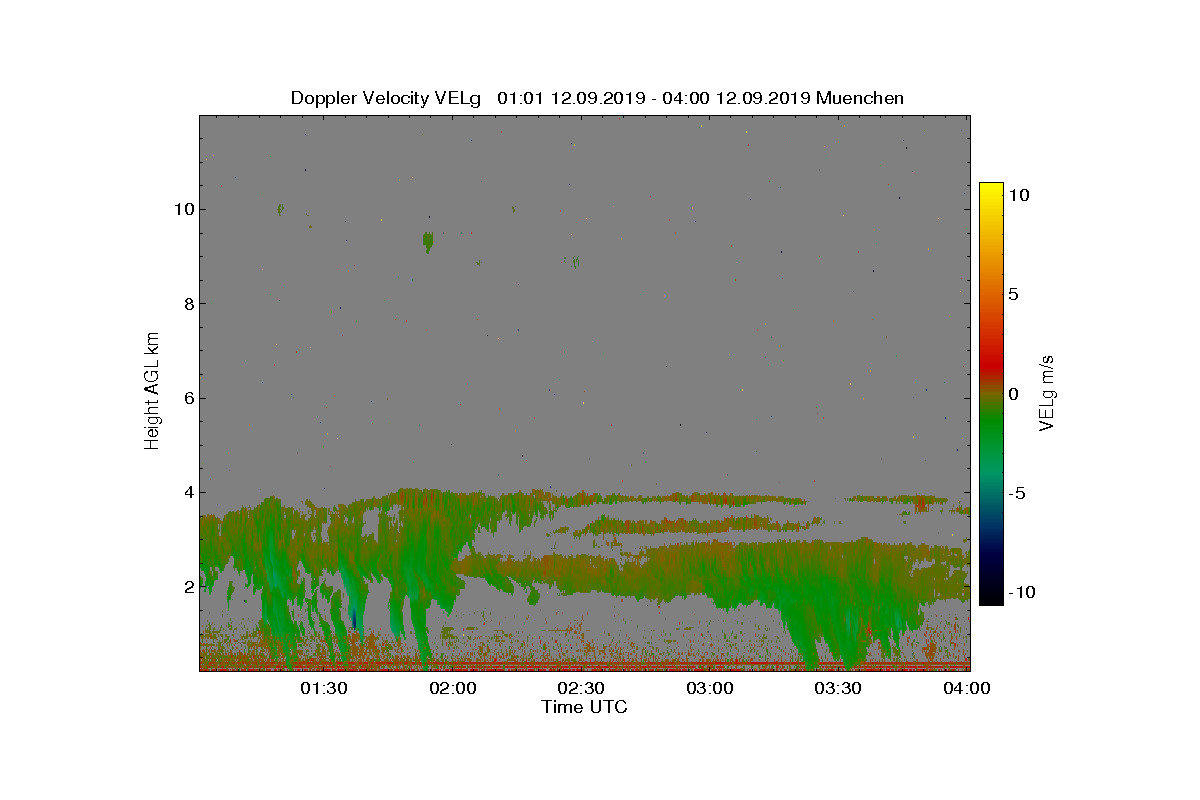Click the 01:30 time tick label
This screenshot has width=1200, height=800.
(x=324, y=688)
